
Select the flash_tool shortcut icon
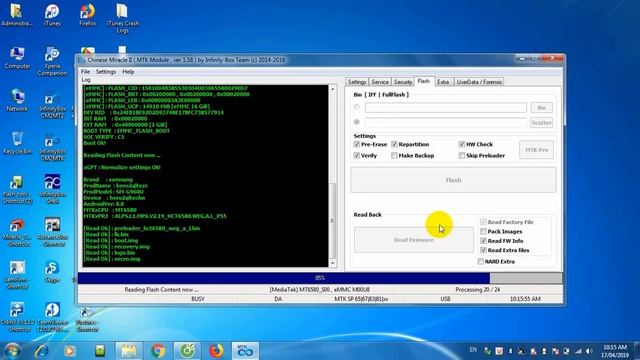17,189
